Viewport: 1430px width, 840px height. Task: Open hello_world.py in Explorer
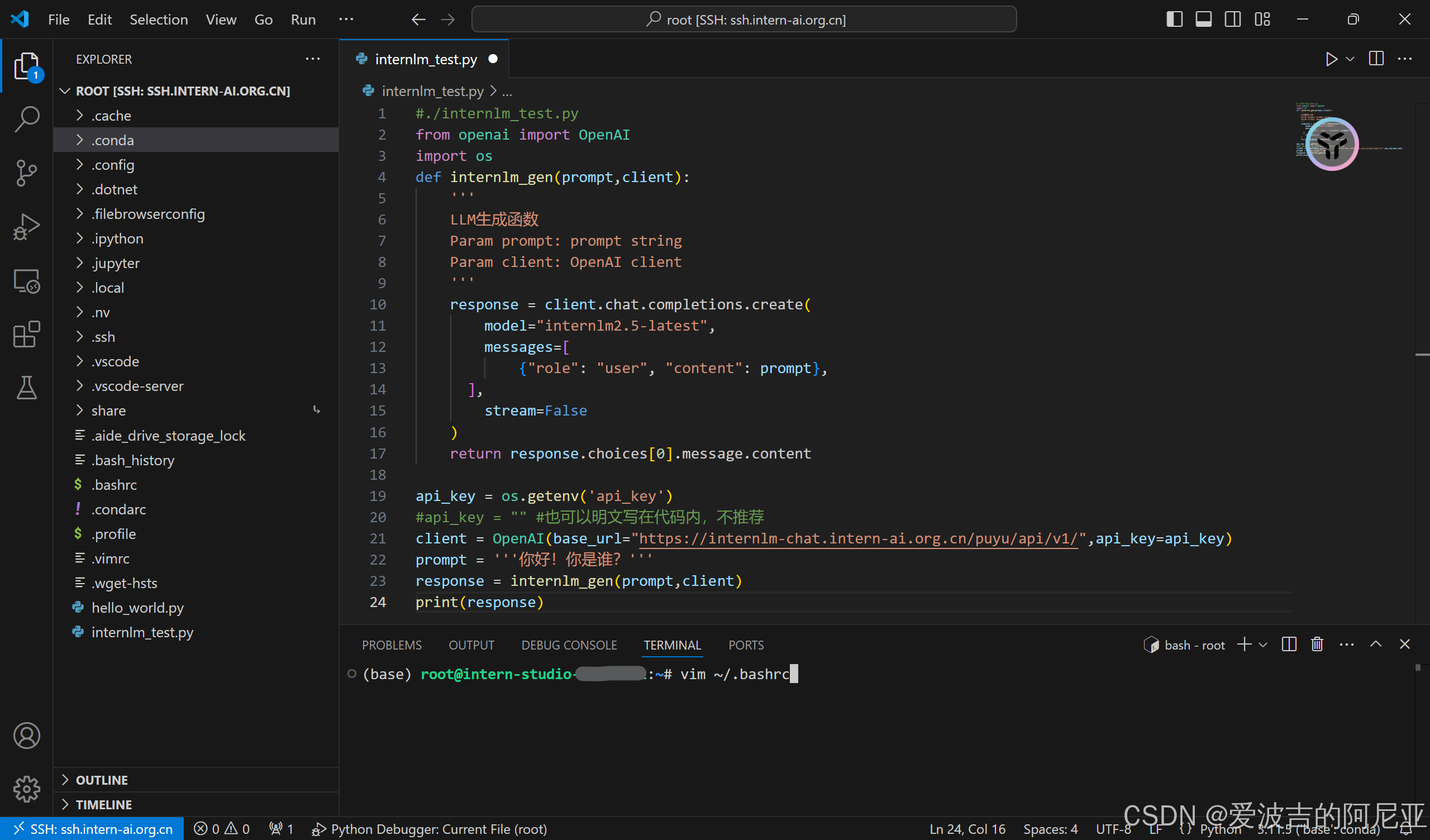pyautogui.click(x=137, y=607)
